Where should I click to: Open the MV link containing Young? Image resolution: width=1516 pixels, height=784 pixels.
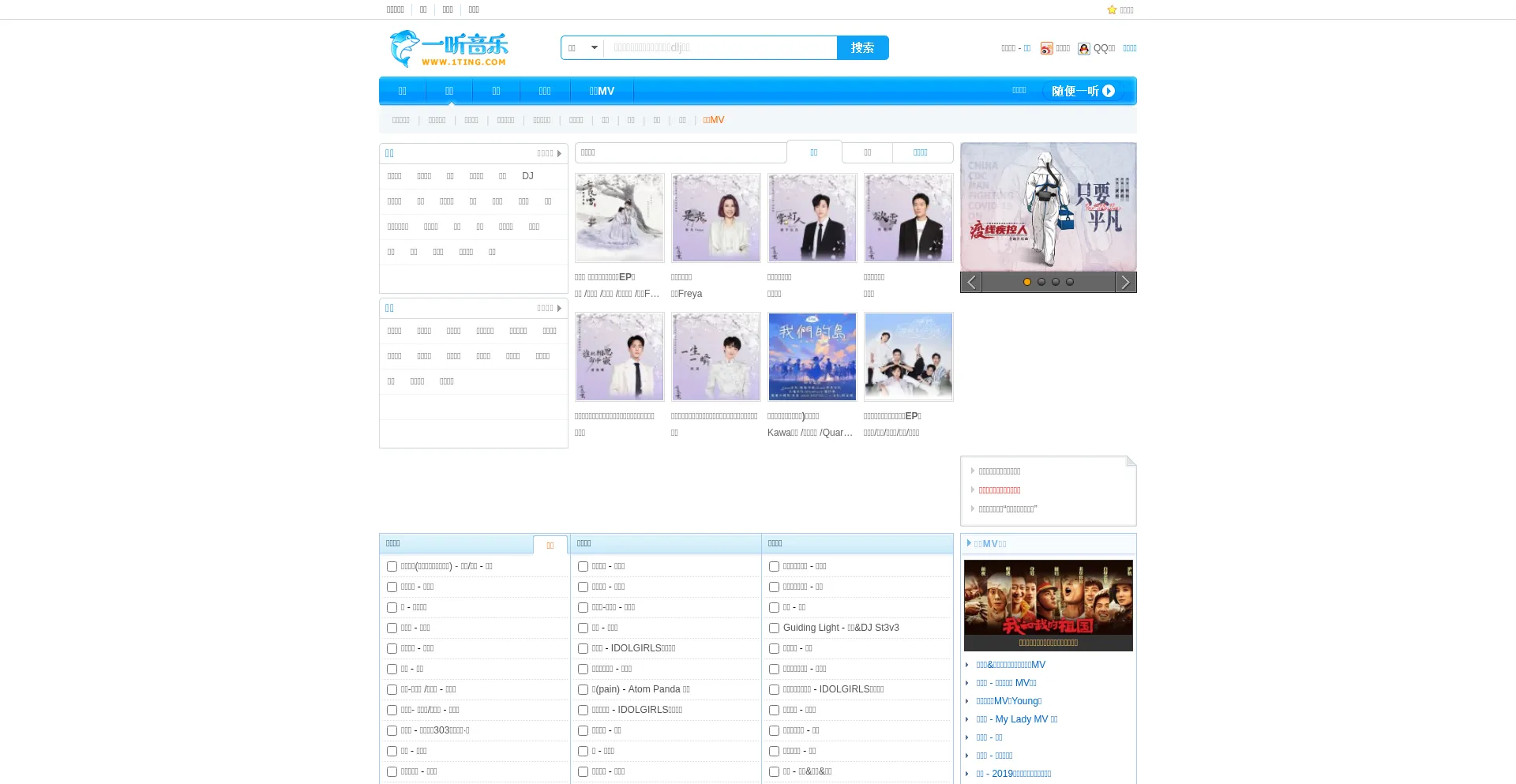1009,701
